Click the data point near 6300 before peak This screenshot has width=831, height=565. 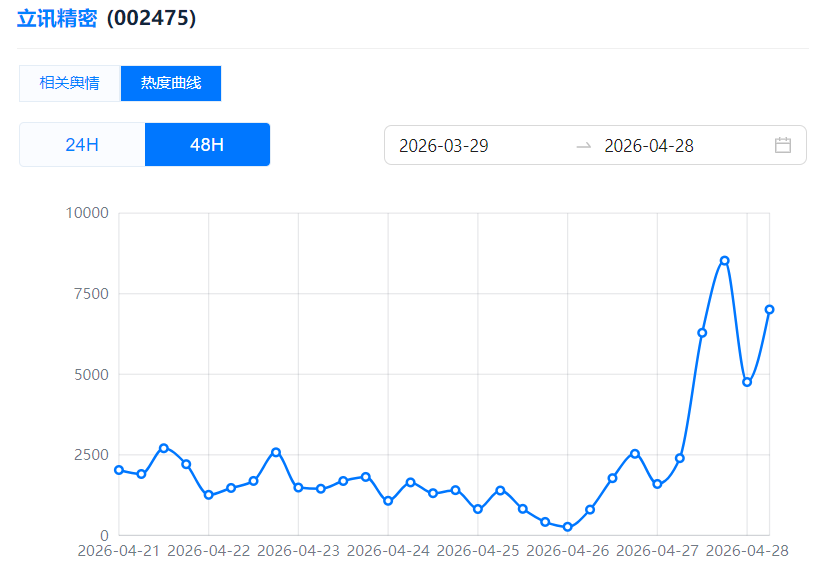(x=702, y=333)
